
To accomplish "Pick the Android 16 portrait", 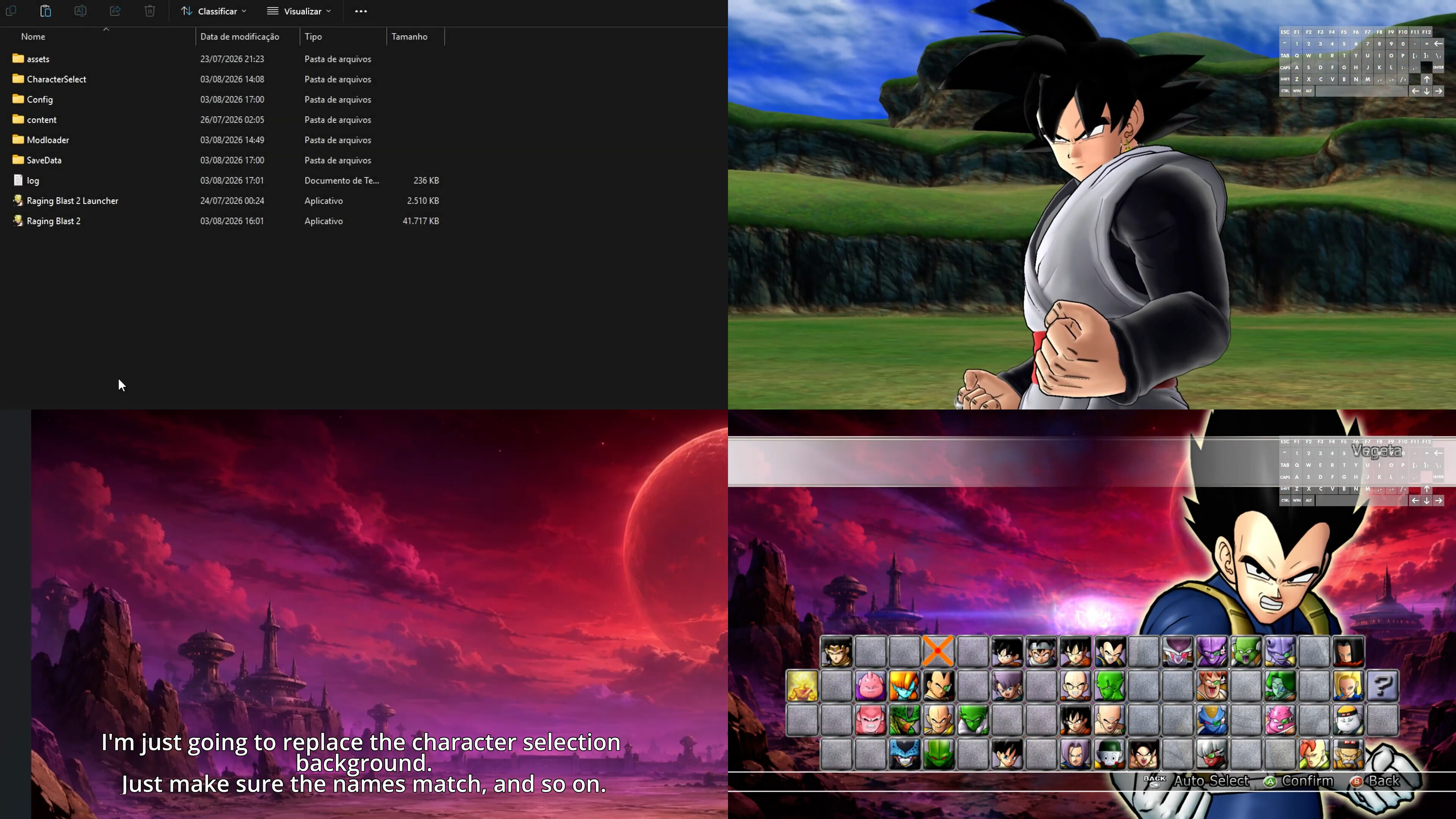I will point(1314,755).
